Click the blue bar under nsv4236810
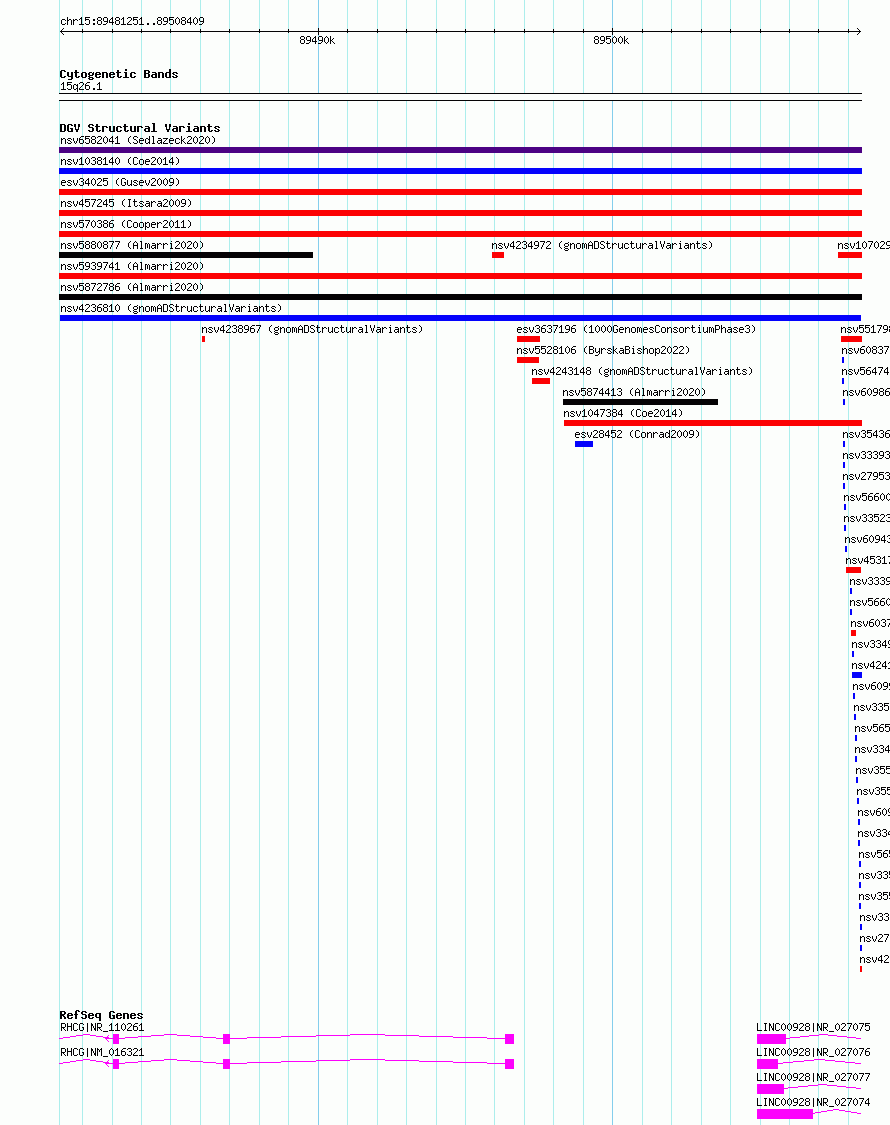 point(460,318)
